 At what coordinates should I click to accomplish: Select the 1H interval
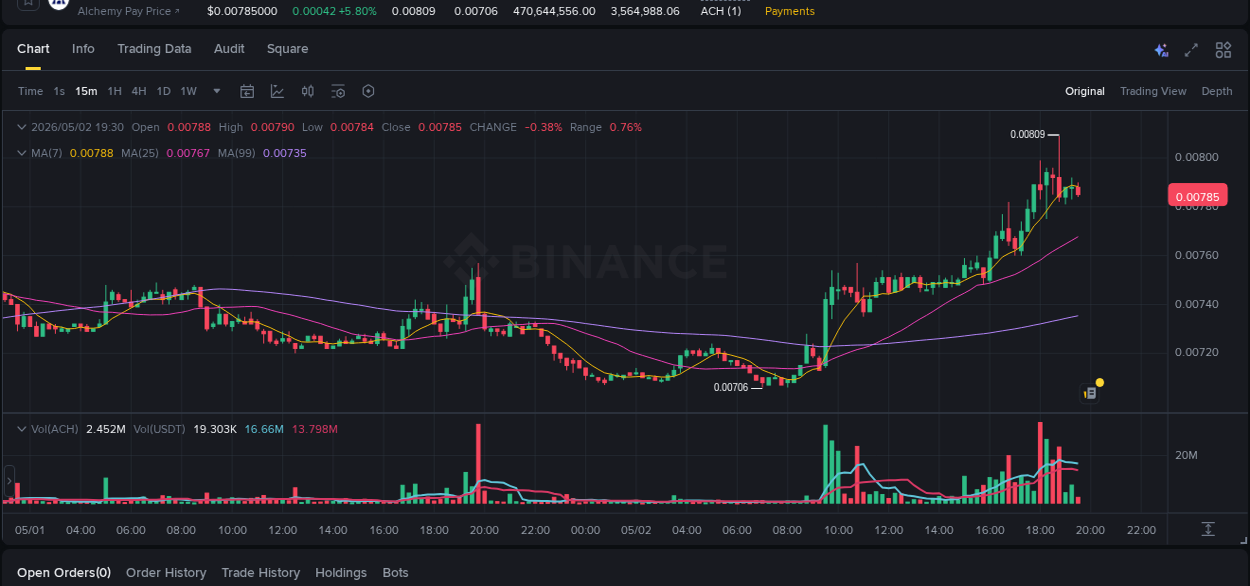[114, 91]
